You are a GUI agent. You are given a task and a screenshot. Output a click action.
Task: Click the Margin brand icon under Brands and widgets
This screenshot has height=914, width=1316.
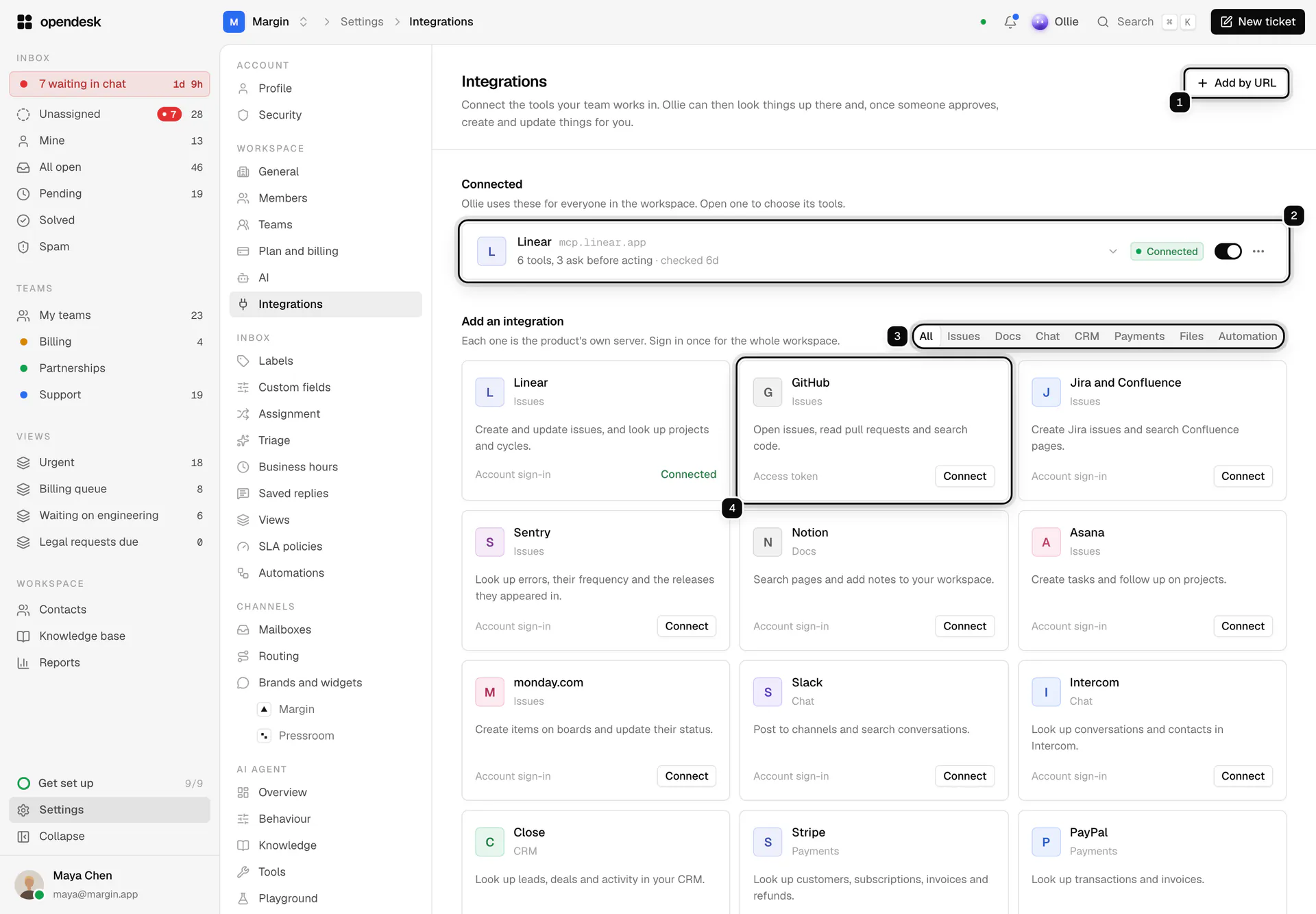(x=264, y=709)
